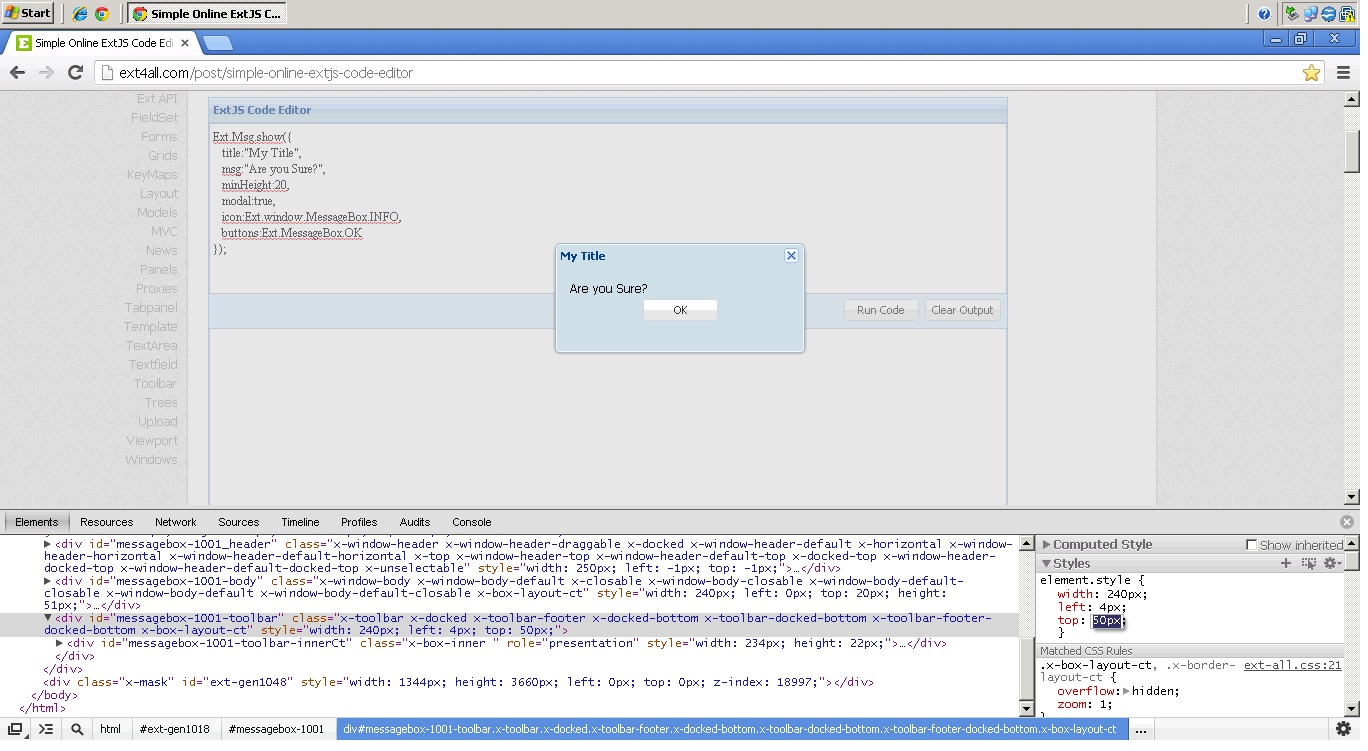Expand the overflow property triangle
This screenshot has width=1368, height=751.
[1127, 691]
